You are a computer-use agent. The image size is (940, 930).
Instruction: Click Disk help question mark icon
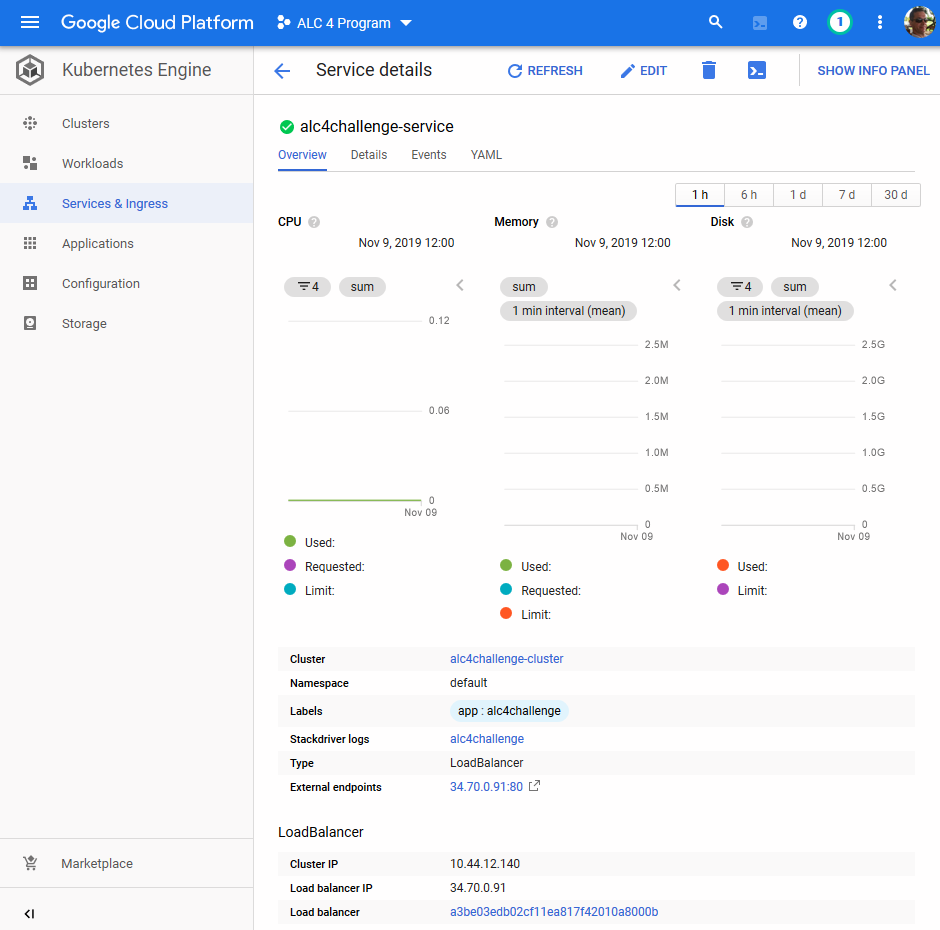coord(746,222)
